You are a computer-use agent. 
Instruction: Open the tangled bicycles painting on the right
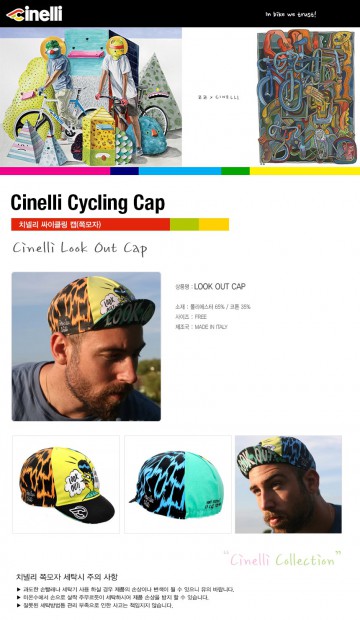tap(305, 97)
